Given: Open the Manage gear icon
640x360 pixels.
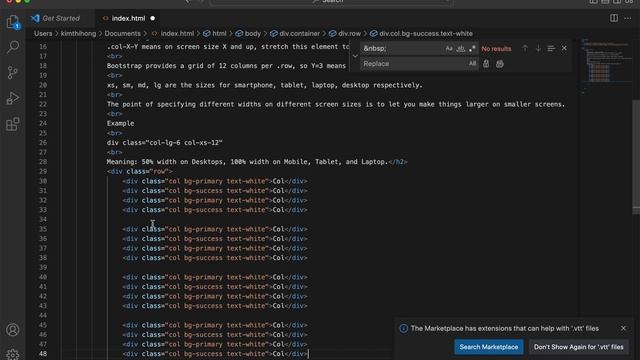Looking at the screenshot, I should pyautogui.click(x=13, y=354).
